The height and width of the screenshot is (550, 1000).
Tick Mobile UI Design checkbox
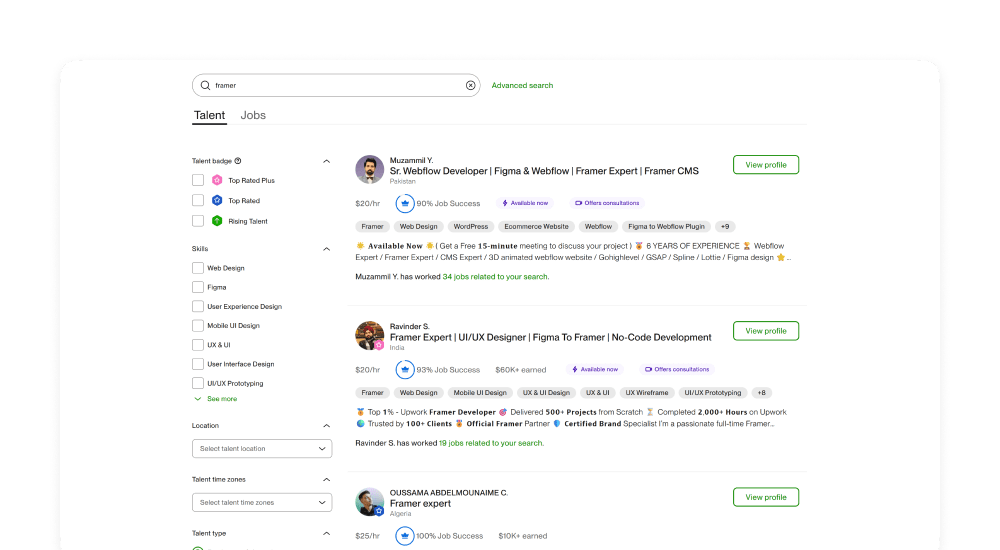pyautogui.click(x=198, y=325)
